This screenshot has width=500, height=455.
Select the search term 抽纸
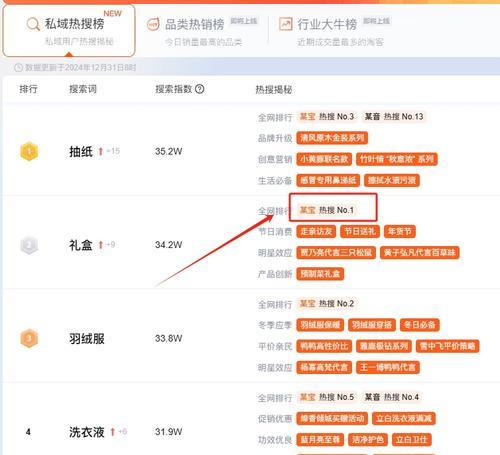click(x=81, y=152)
